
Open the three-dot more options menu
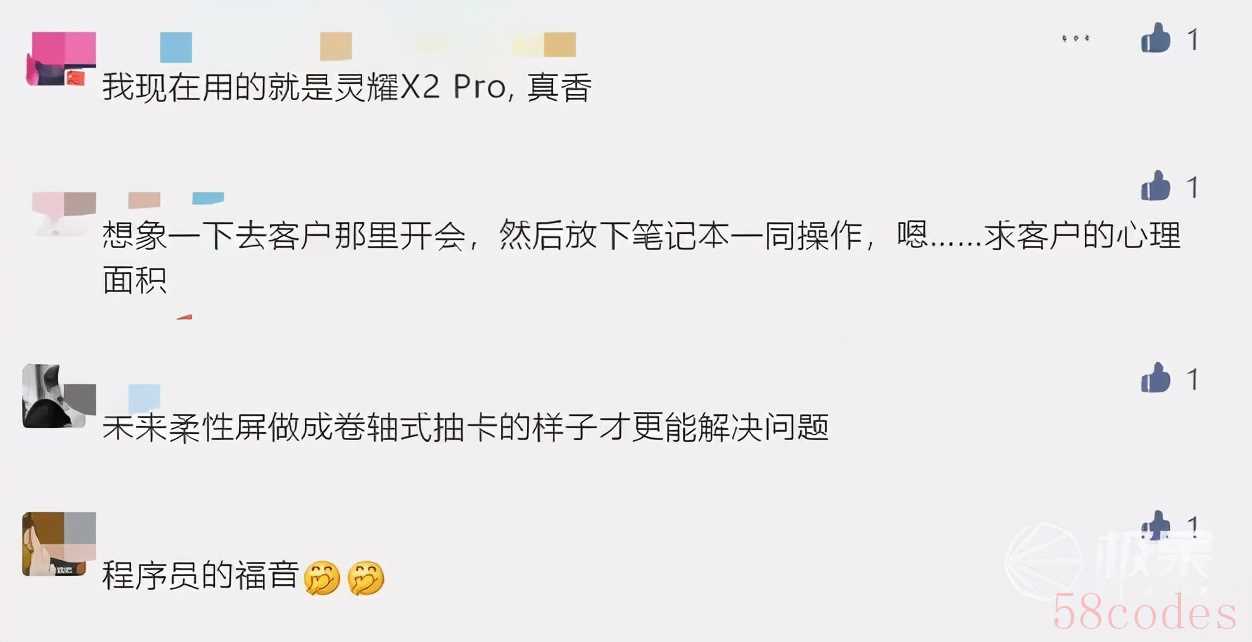(1075, 39)
